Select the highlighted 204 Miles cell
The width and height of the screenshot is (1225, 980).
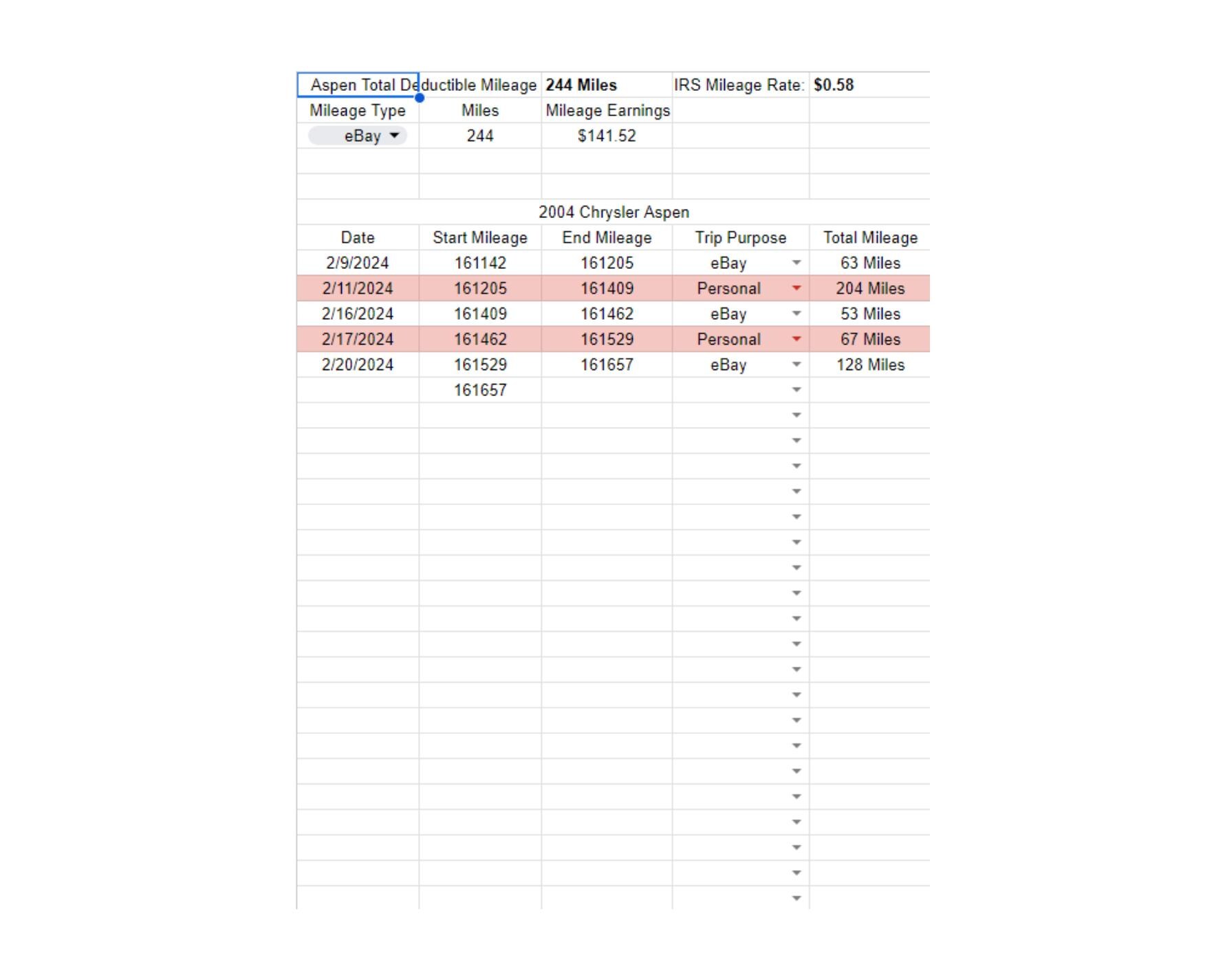pos(870,288)
